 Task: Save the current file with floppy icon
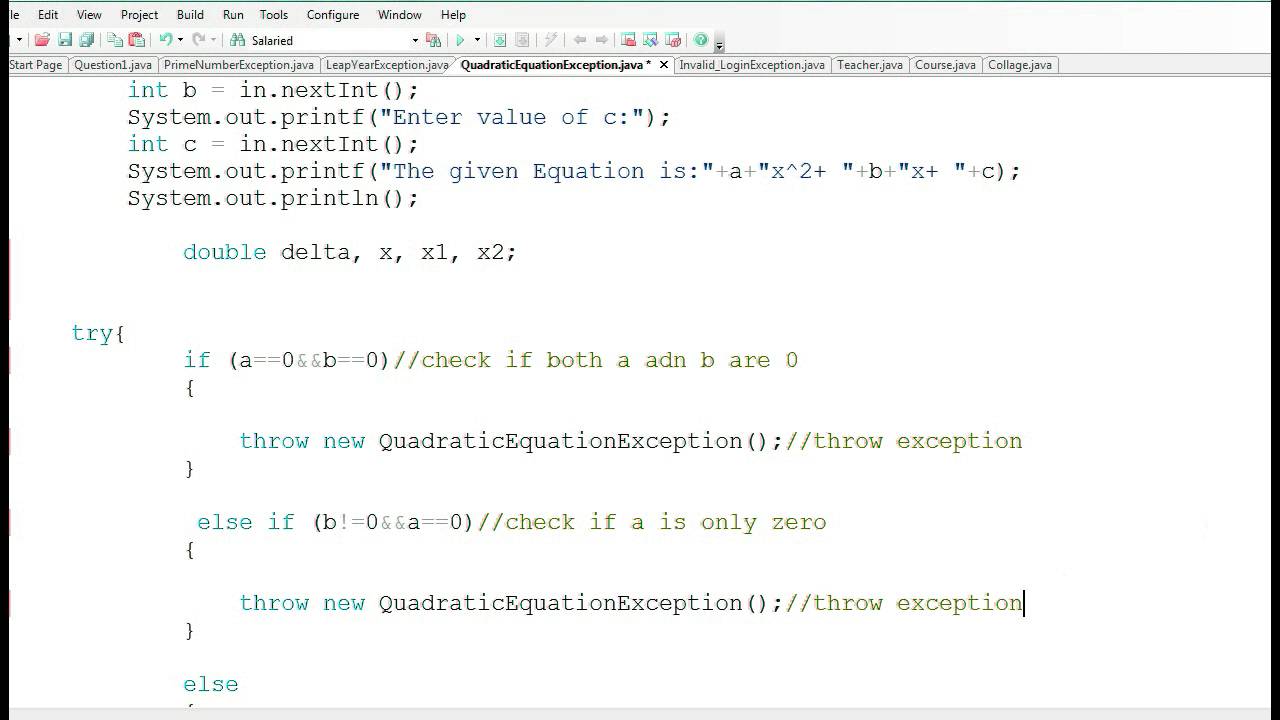[x=65, y=40]
